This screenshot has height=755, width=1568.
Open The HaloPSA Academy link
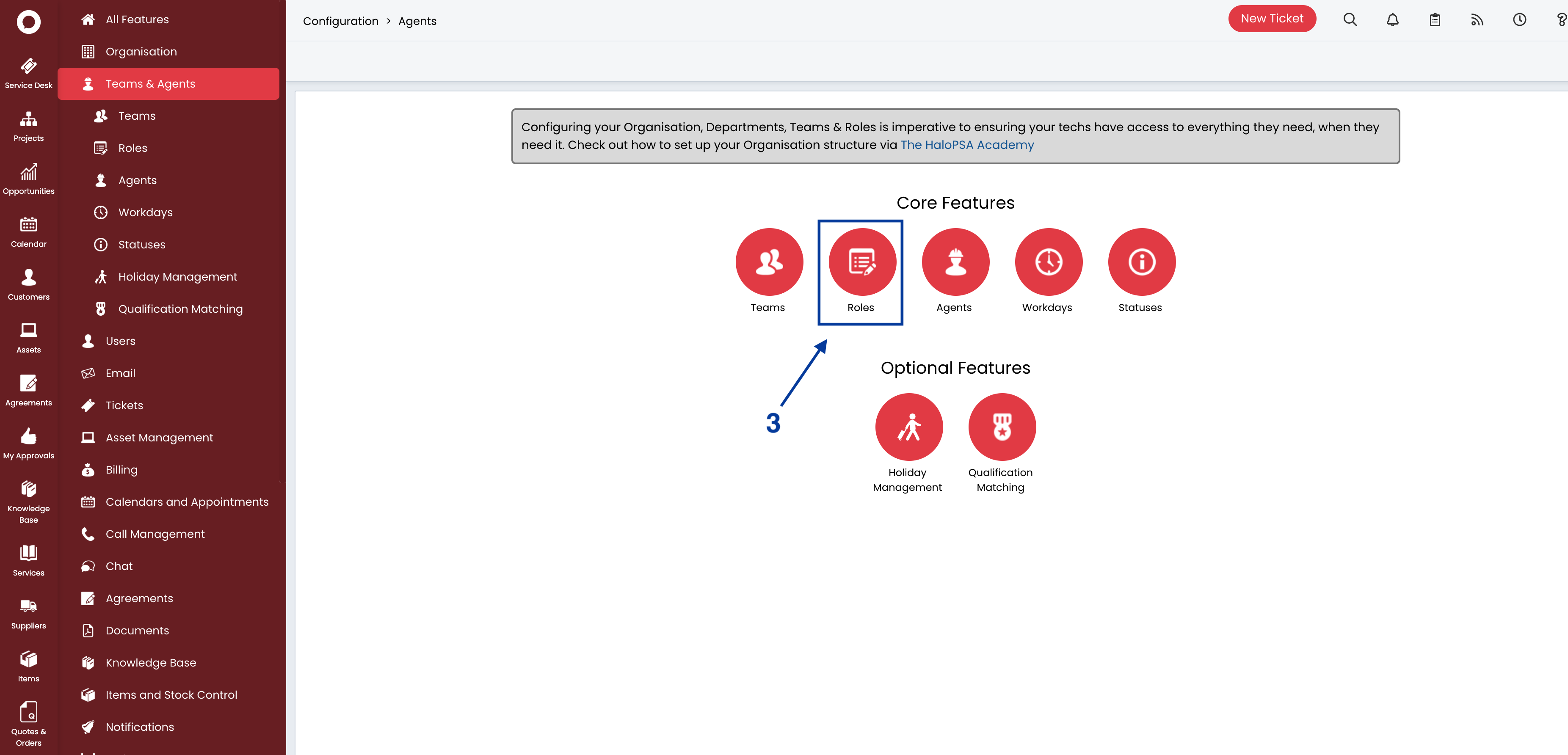coord(966,145)
